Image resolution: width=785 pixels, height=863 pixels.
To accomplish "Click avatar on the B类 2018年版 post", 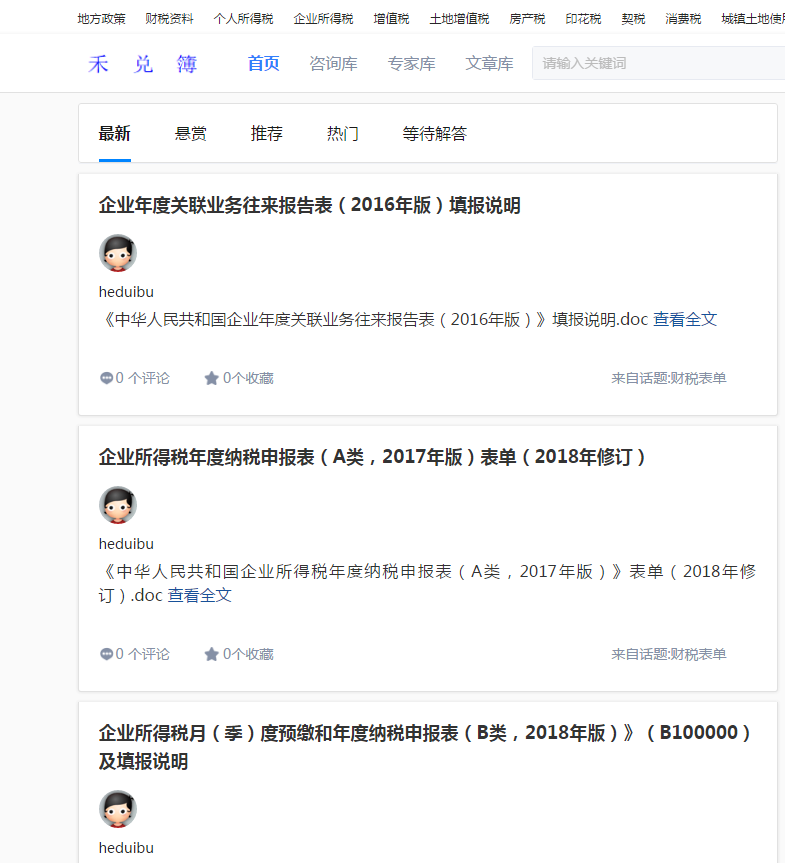I will (x=118, y=809).
